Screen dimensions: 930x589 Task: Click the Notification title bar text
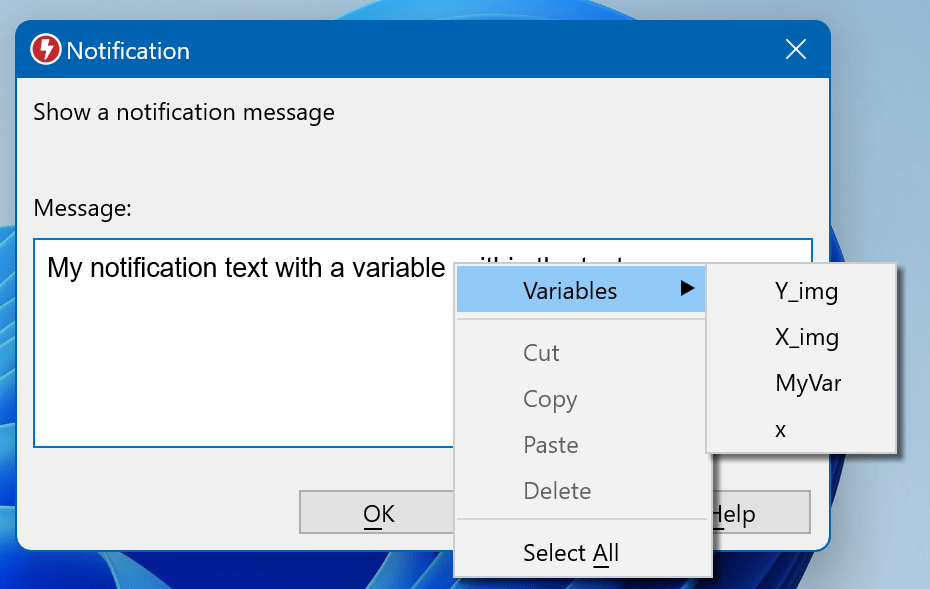pyautogui.click(x=128, y=50)
